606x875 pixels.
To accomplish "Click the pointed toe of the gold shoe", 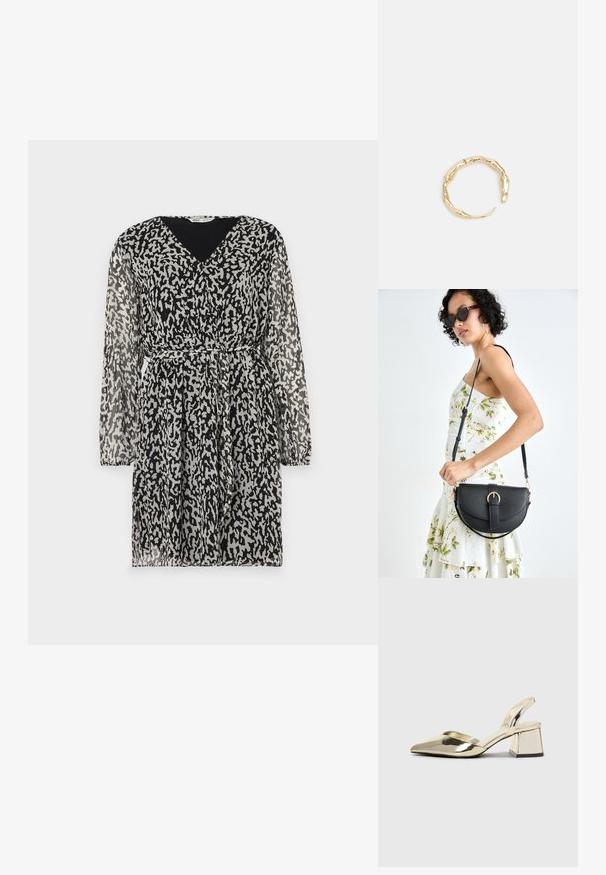I will [x=422, y=747].
